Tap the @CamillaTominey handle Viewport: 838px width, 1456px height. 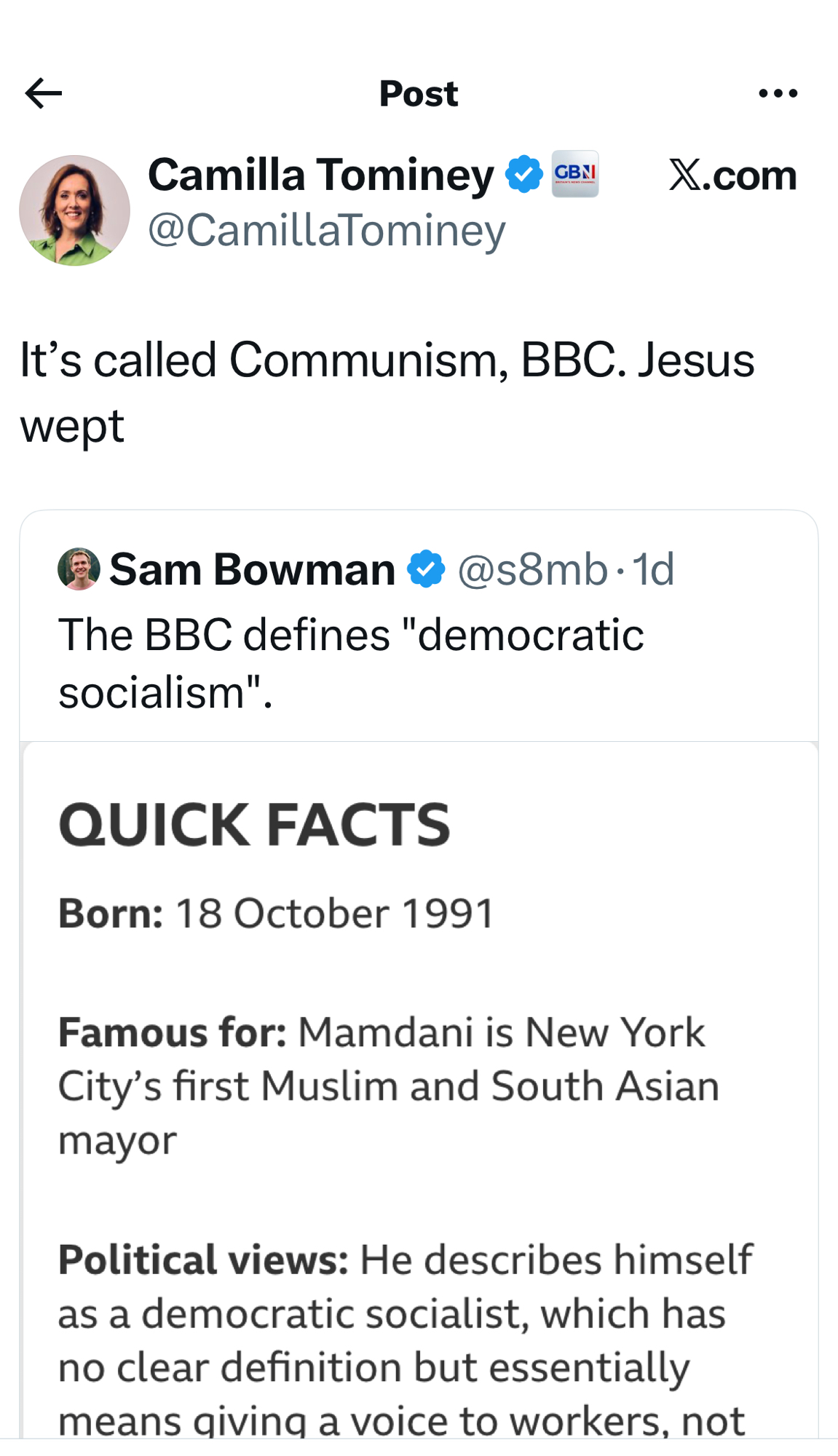(x=326, y=231)
